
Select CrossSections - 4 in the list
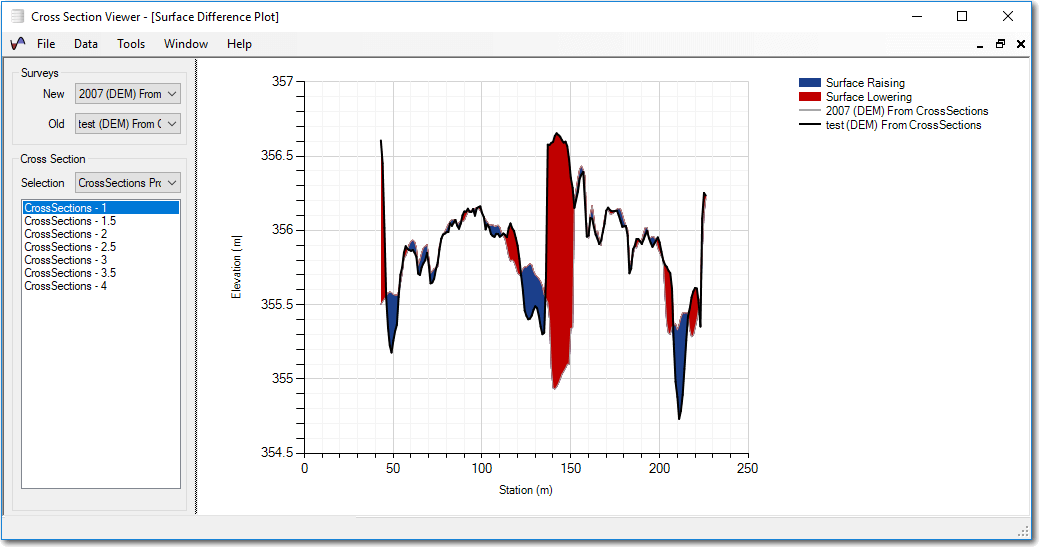[x=65, y=286]
